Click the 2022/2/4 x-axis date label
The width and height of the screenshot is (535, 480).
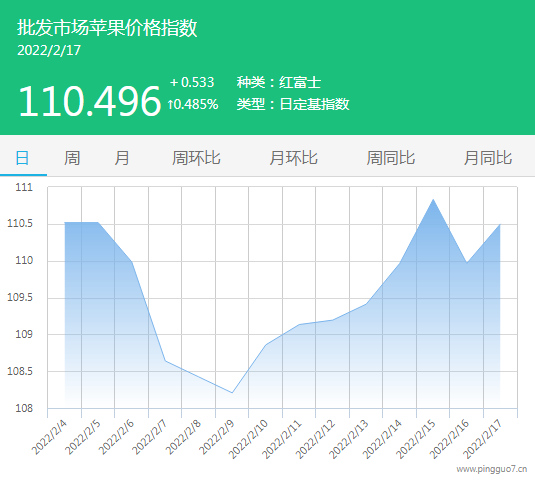49,438
